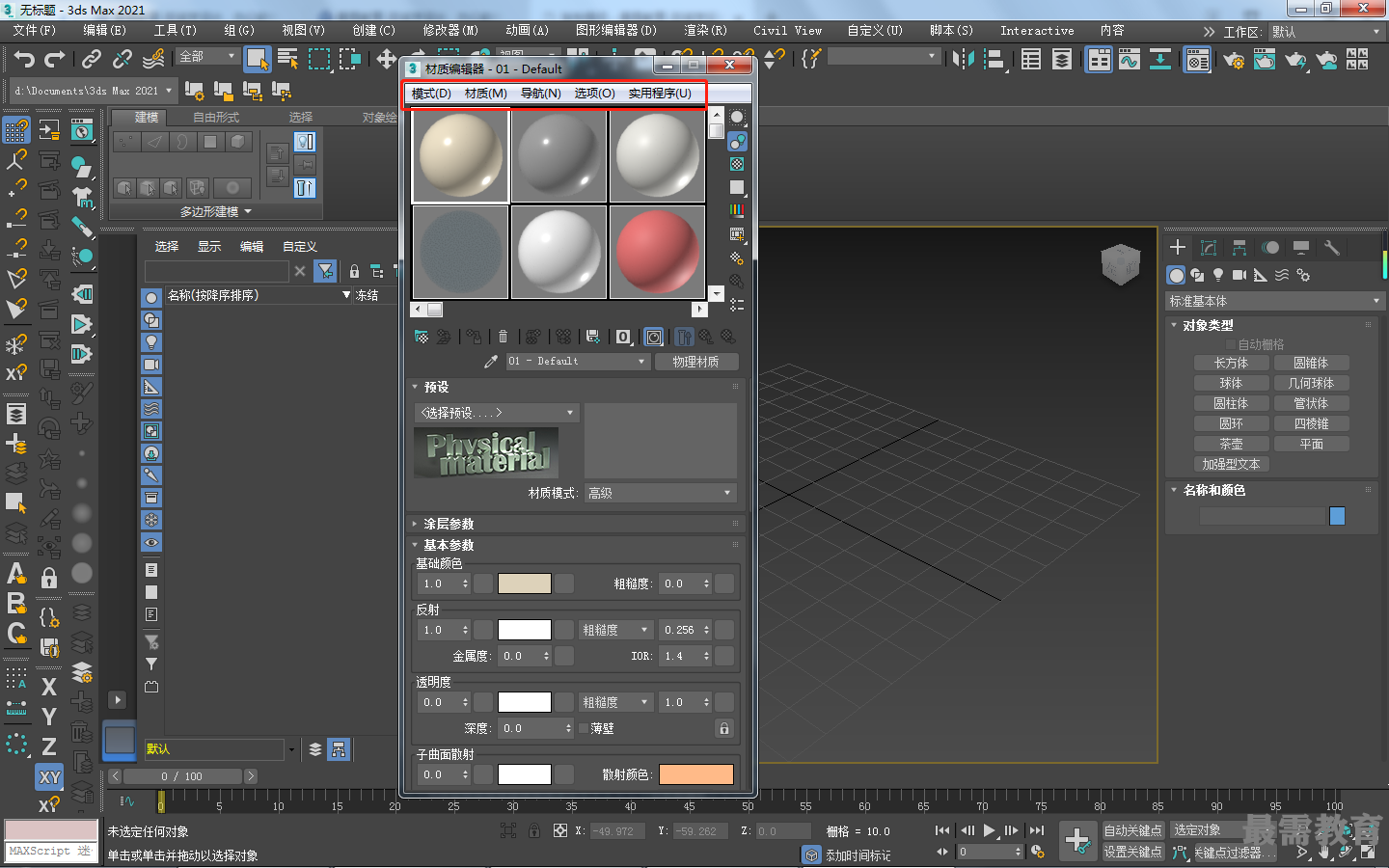Screen dimensions: 1389x868
Task: Click blue object color swatch
Action: [1337, 516]
